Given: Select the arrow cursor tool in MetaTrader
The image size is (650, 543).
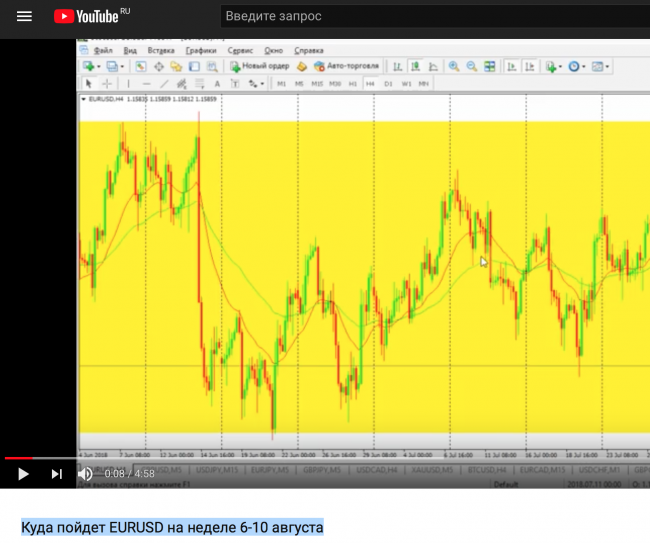Looking at the screenshot, I should tap(88, 83).
